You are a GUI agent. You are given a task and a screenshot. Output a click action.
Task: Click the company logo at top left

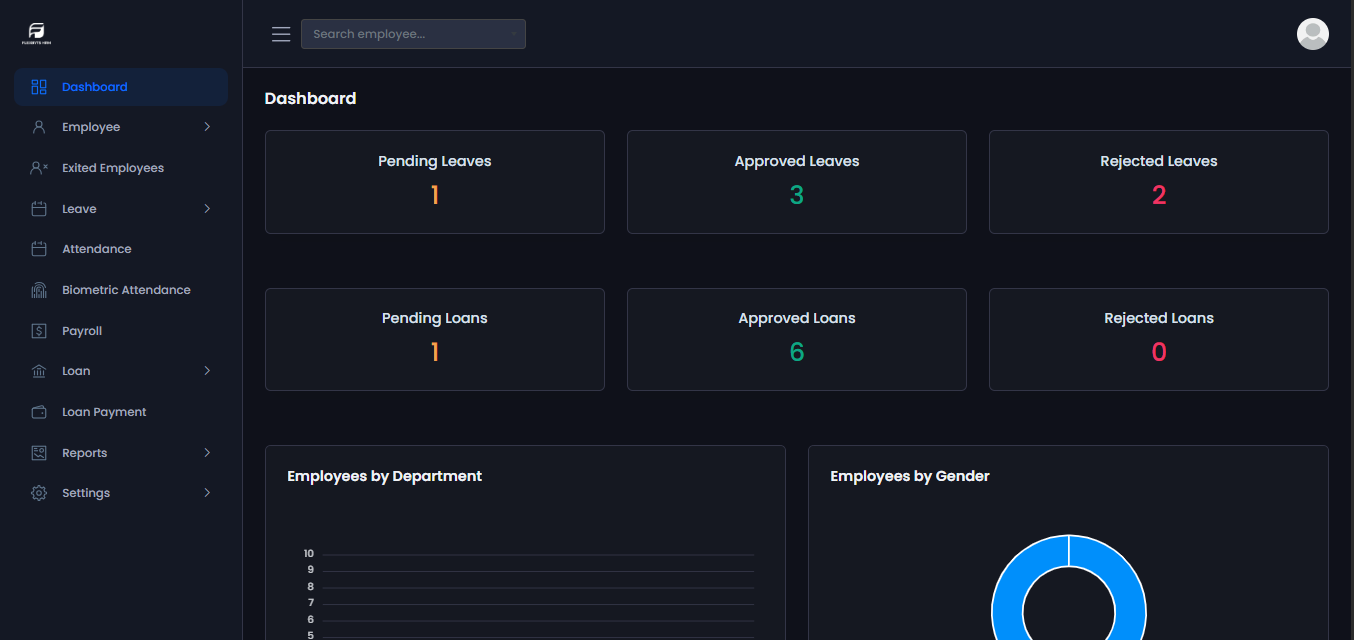click(37, 34)
